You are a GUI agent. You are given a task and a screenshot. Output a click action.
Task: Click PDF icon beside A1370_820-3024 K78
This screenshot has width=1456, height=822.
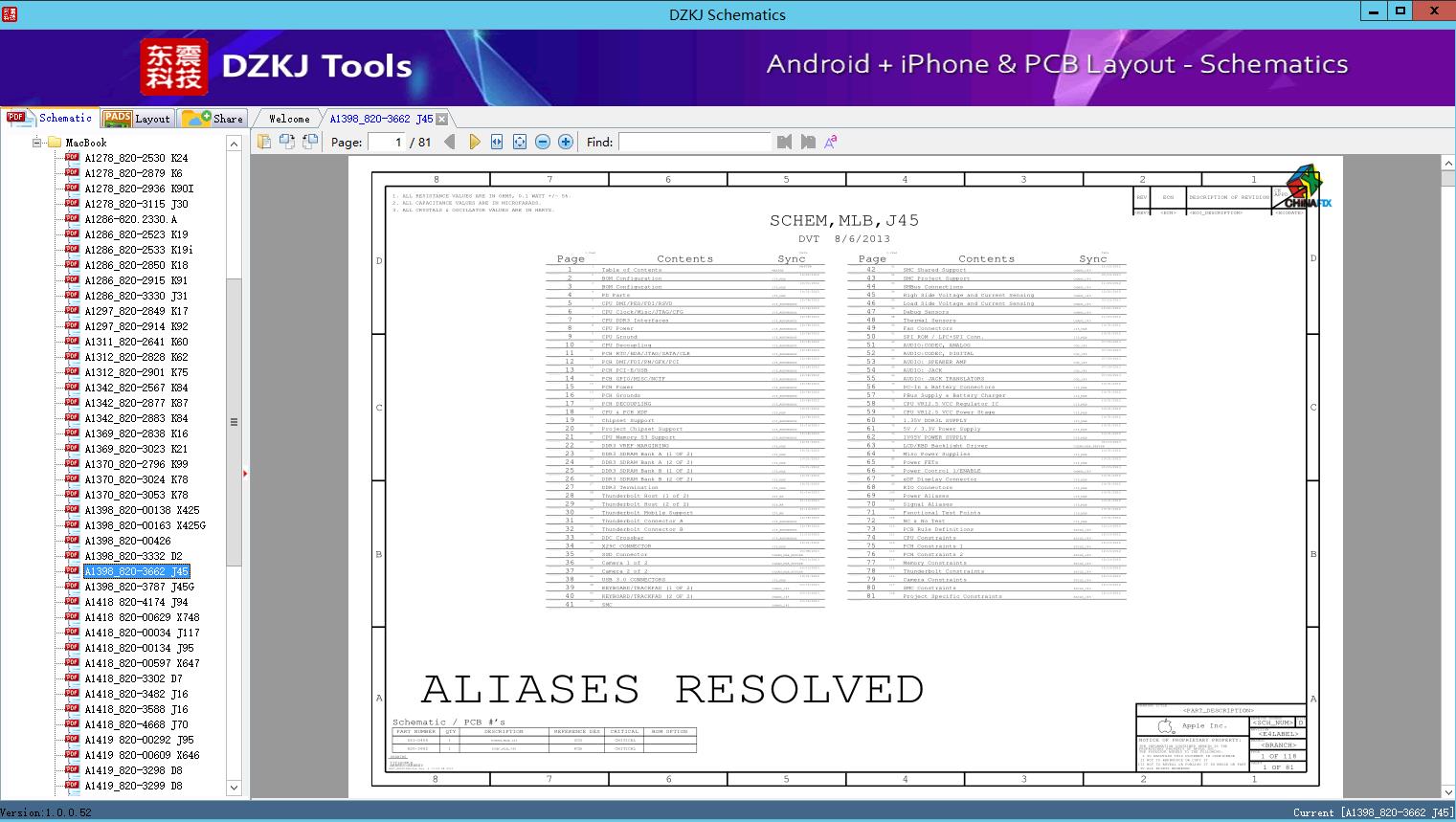[72, 478]
